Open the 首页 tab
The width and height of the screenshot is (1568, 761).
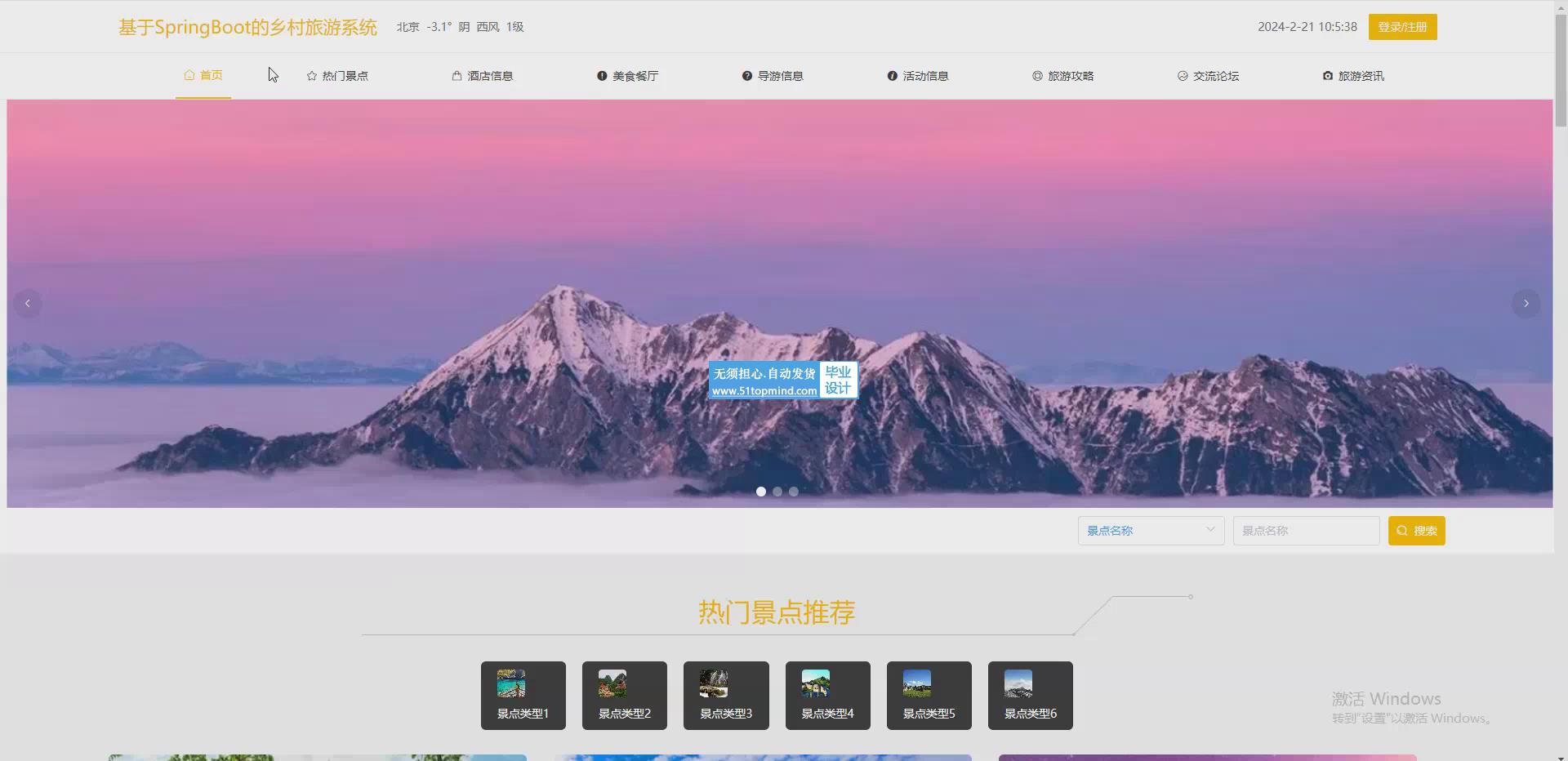(203, 76)
